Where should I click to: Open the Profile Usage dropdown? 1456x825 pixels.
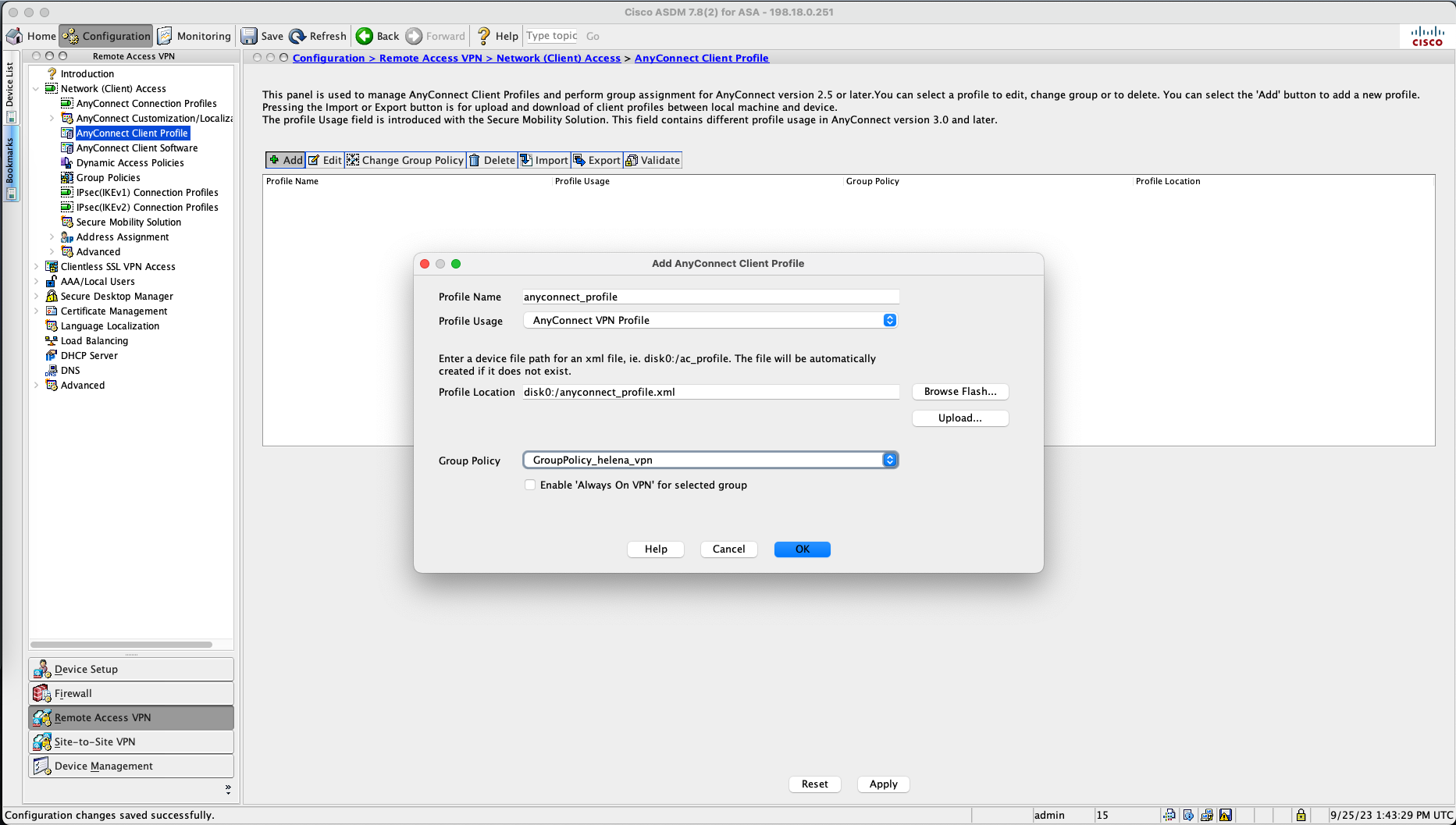tap(889, 320)
